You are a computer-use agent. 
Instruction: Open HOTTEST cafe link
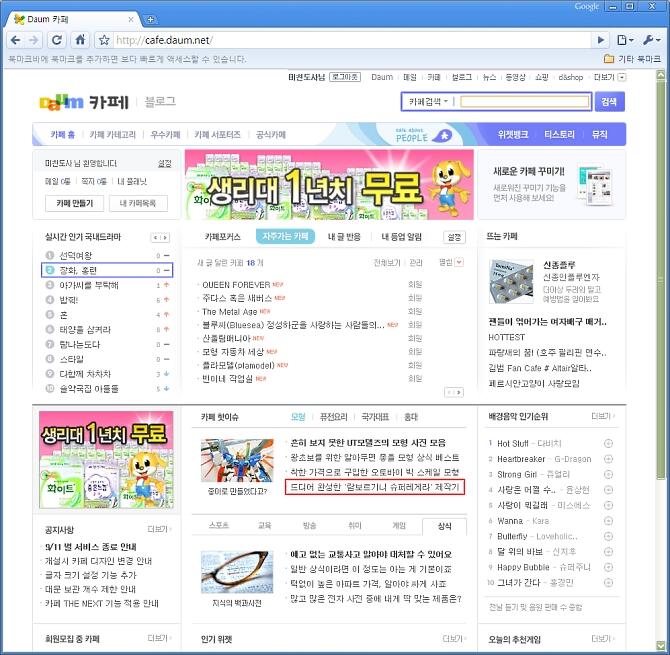click(506, 337)
